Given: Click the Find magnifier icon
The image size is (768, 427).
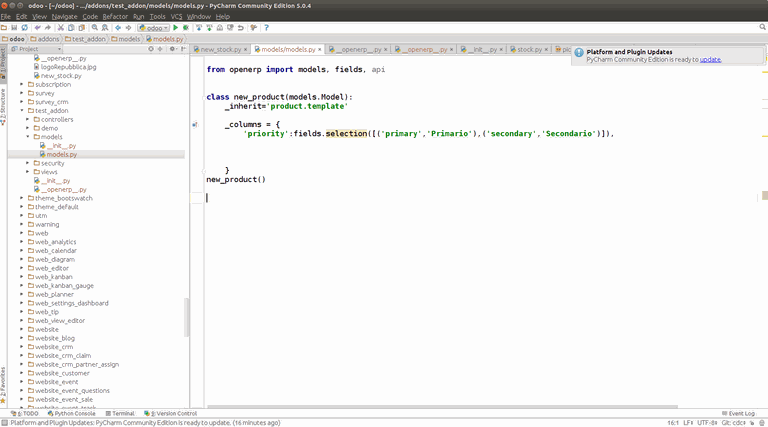Looking at the screenshot, I should (95, 28).
